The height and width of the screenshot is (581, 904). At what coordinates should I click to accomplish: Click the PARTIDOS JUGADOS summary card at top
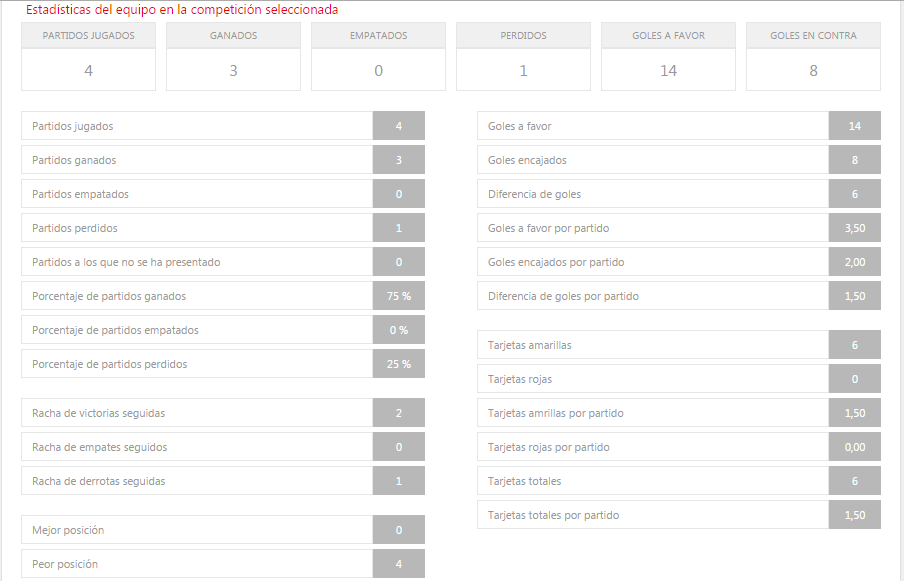88,57
